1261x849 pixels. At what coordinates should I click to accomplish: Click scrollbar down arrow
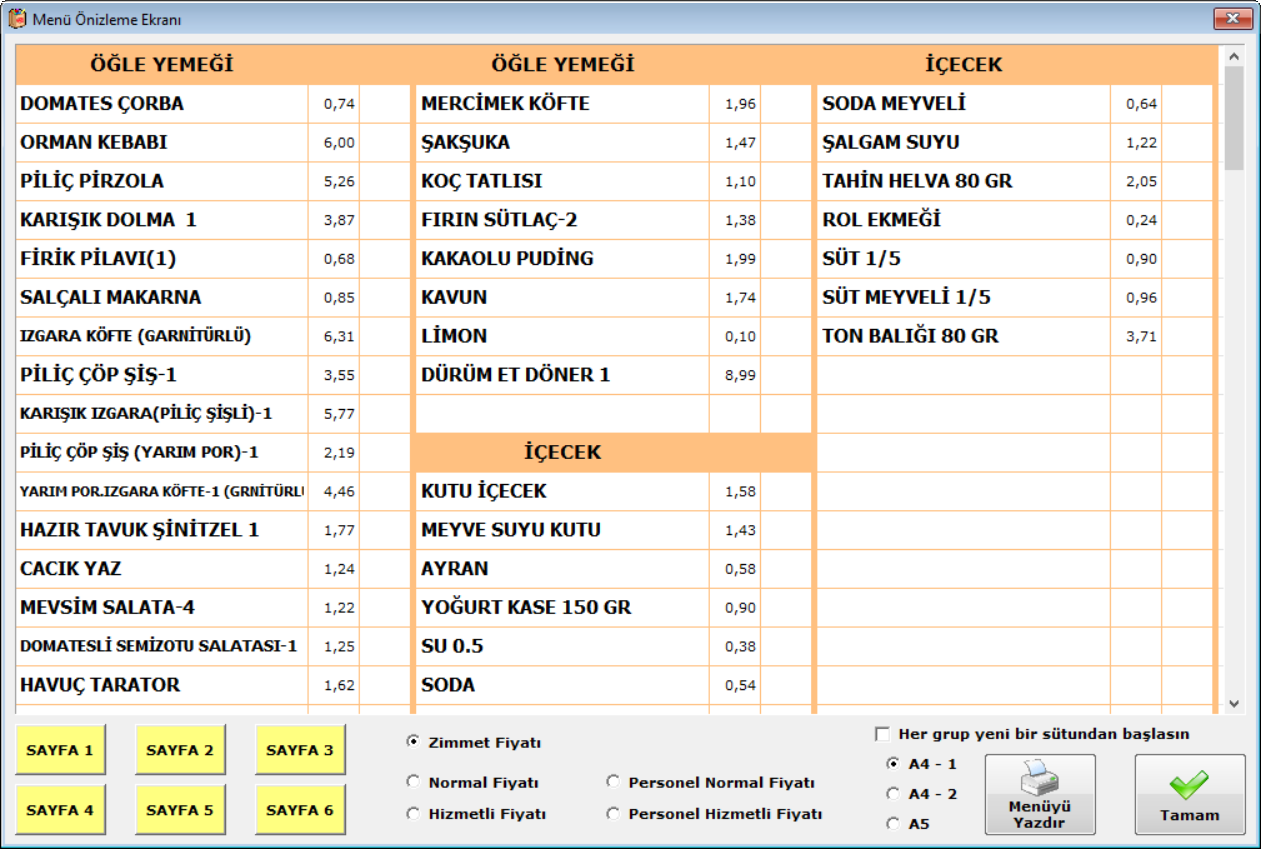click(x=1233, y=704)
